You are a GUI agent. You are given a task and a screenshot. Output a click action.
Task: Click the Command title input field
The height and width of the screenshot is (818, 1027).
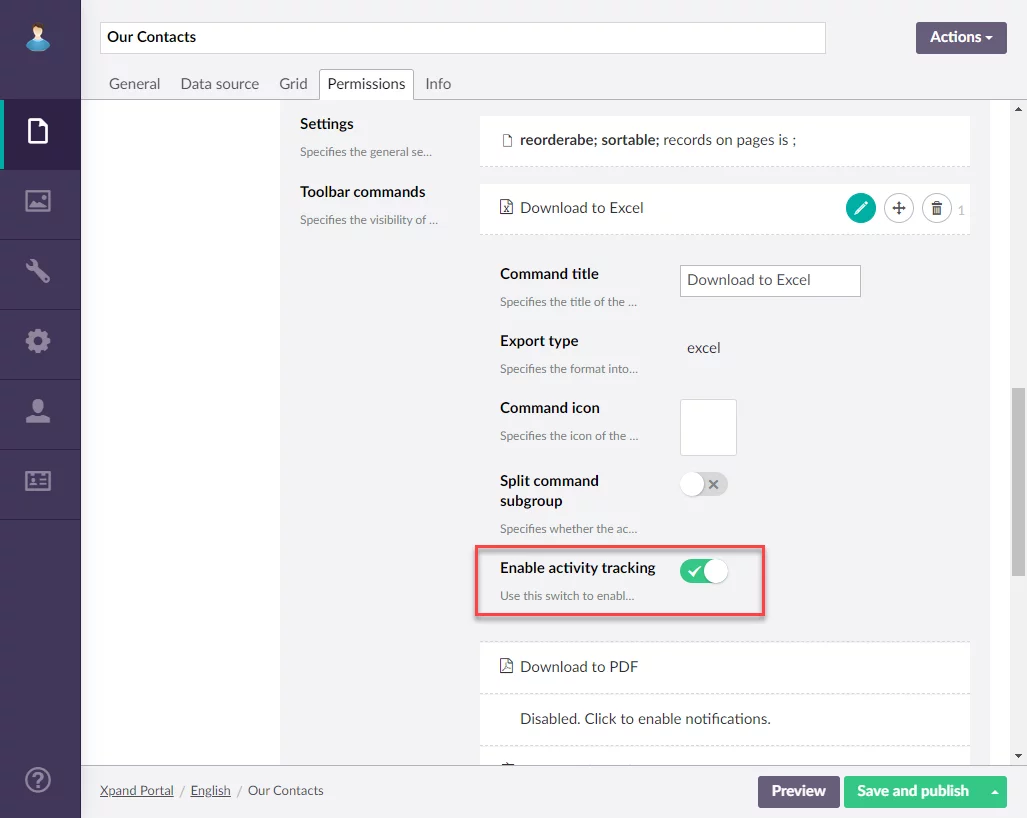coord(770,280)
